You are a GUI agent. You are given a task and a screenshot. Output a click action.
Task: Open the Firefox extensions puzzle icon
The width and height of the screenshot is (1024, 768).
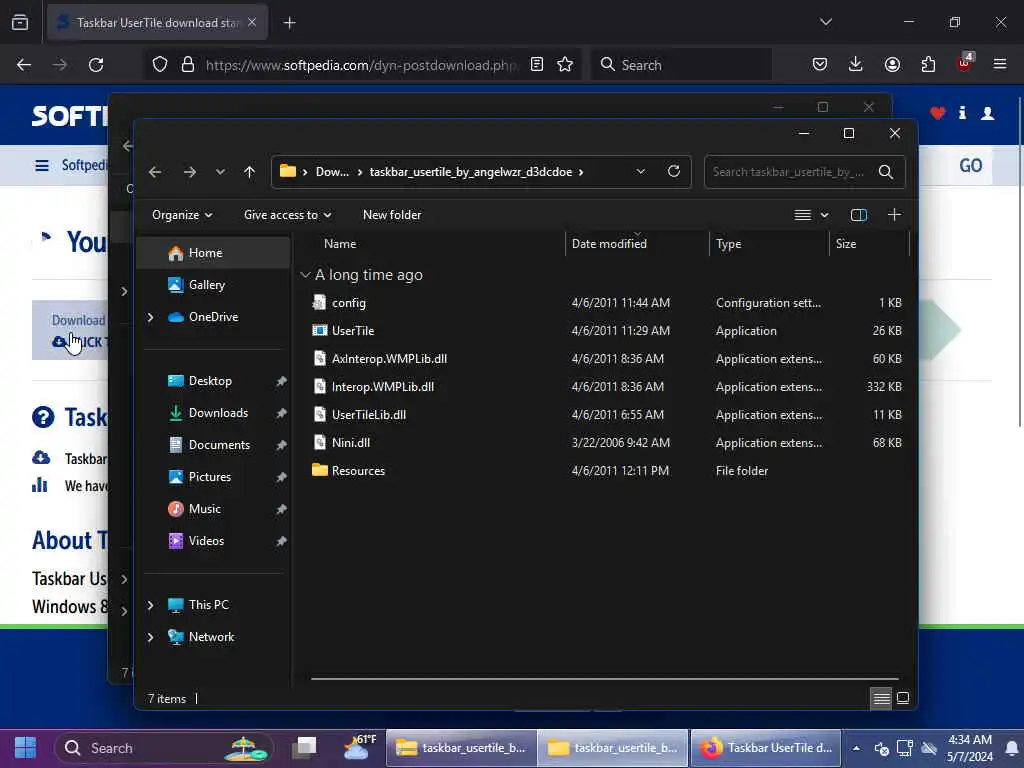[x=928, y=64]
